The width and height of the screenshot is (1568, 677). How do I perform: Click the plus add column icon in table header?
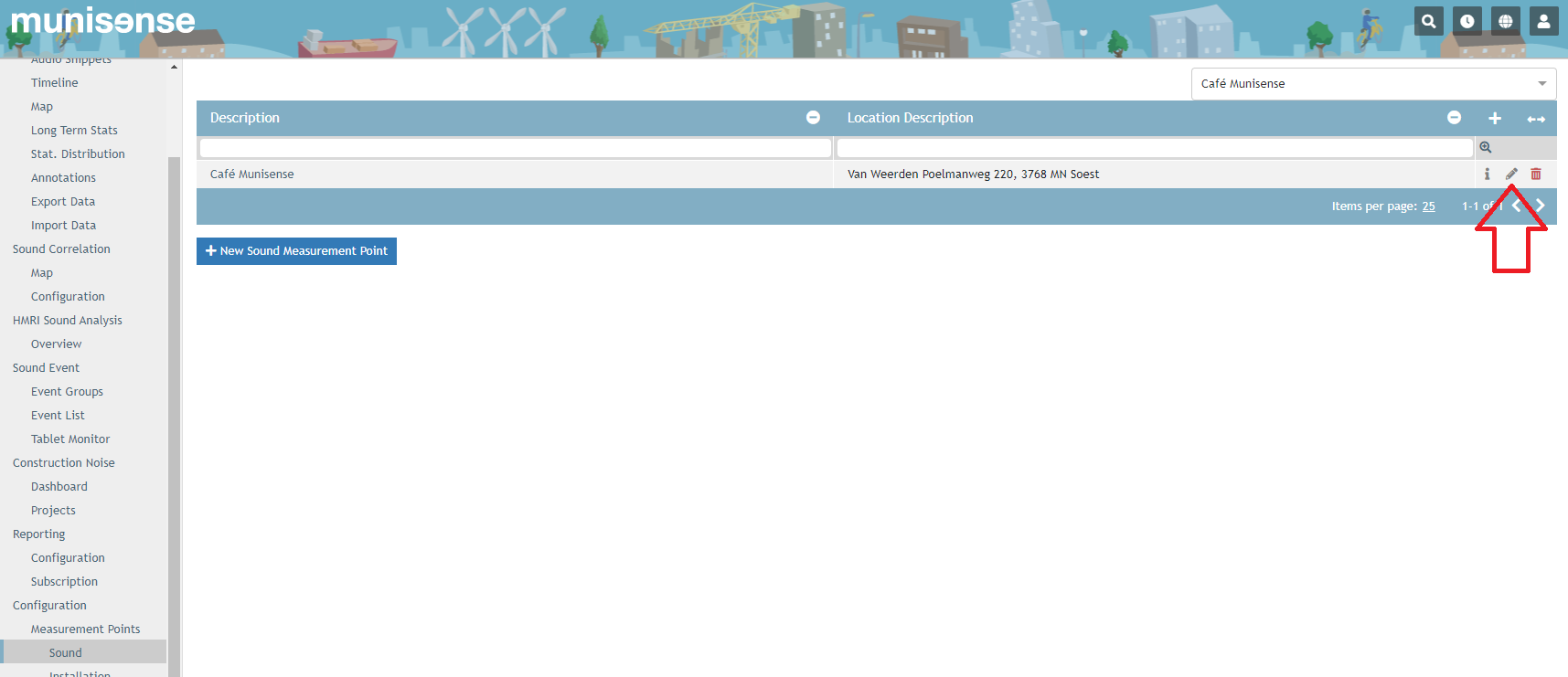pos(1495,118)
